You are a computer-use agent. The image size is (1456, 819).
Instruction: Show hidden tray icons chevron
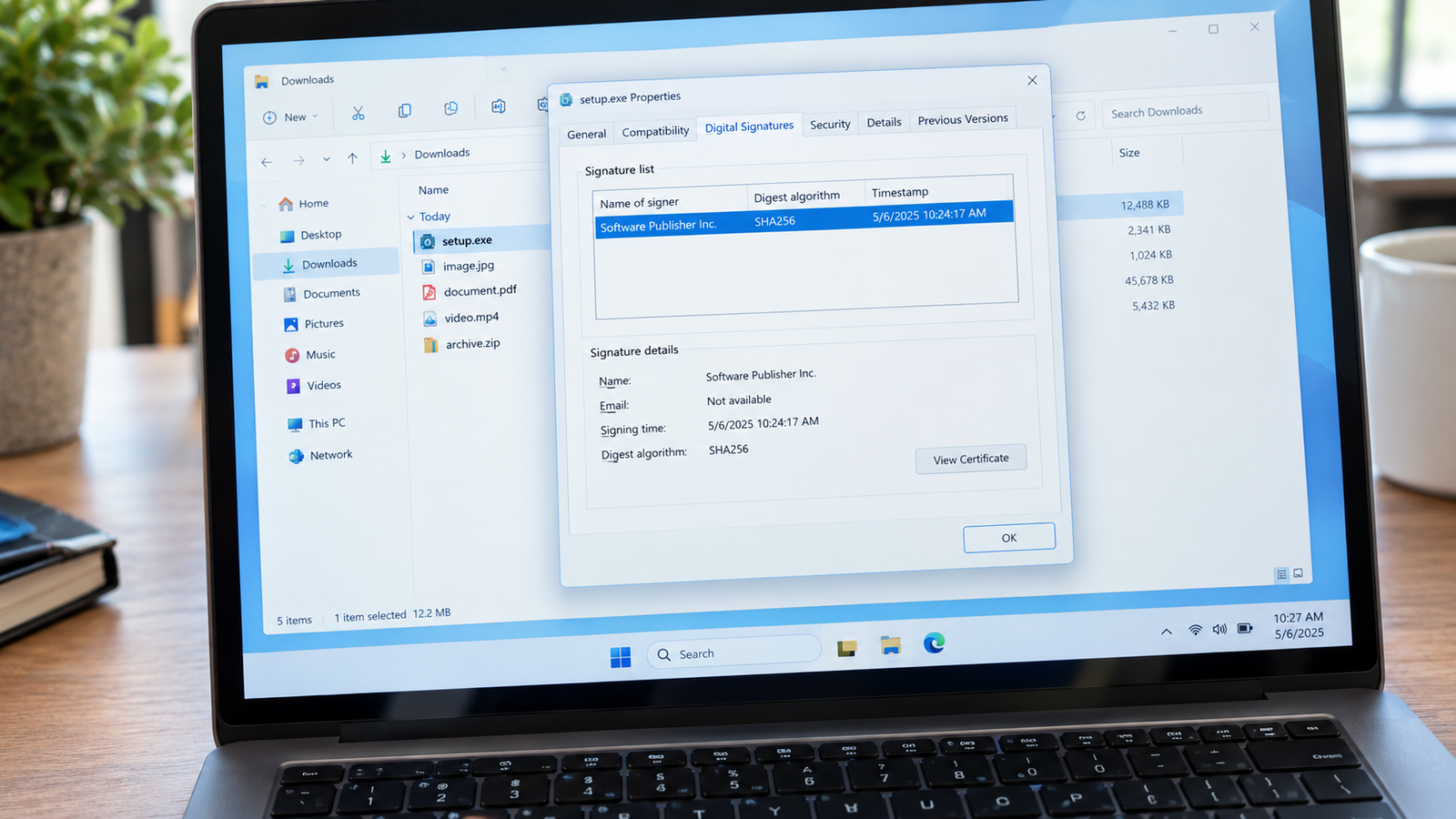point(1166,632)
